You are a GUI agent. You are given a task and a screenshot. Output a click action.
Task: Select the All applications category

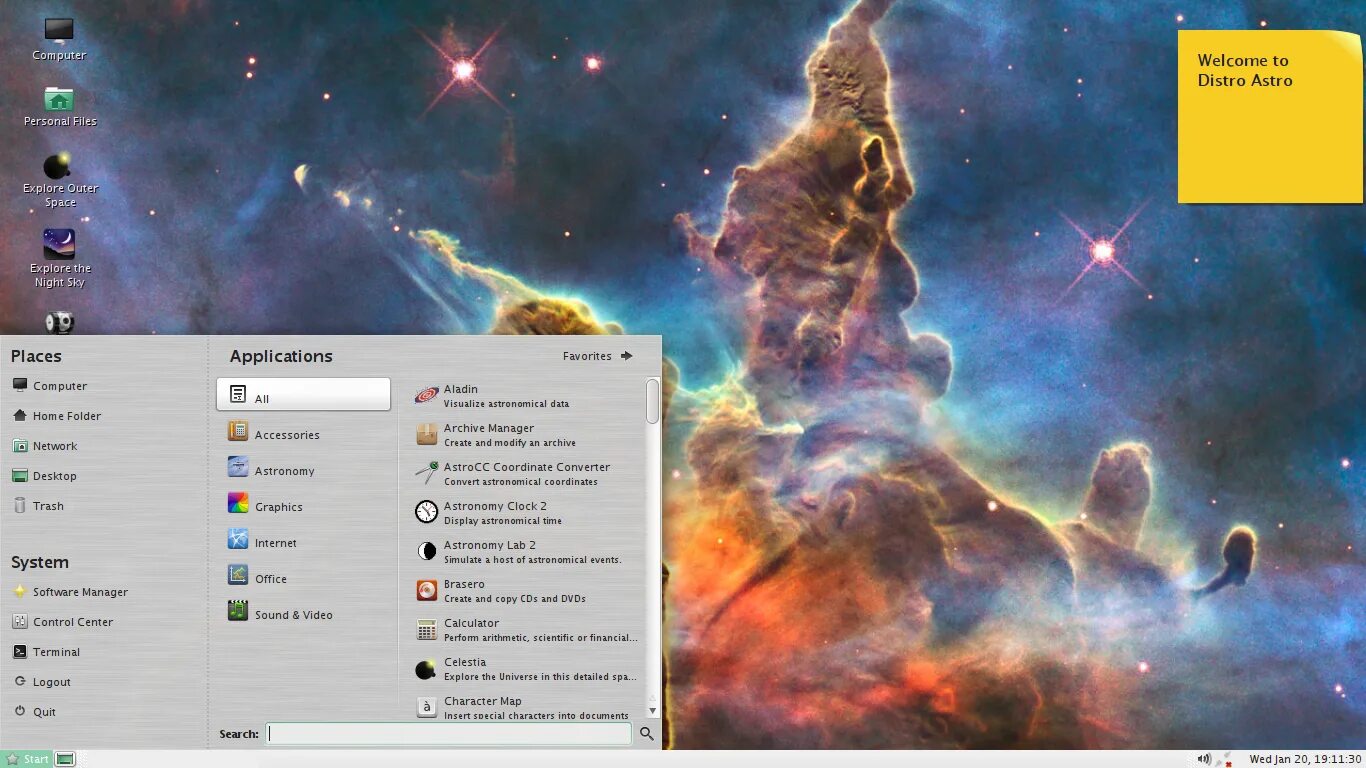(303, 394)
